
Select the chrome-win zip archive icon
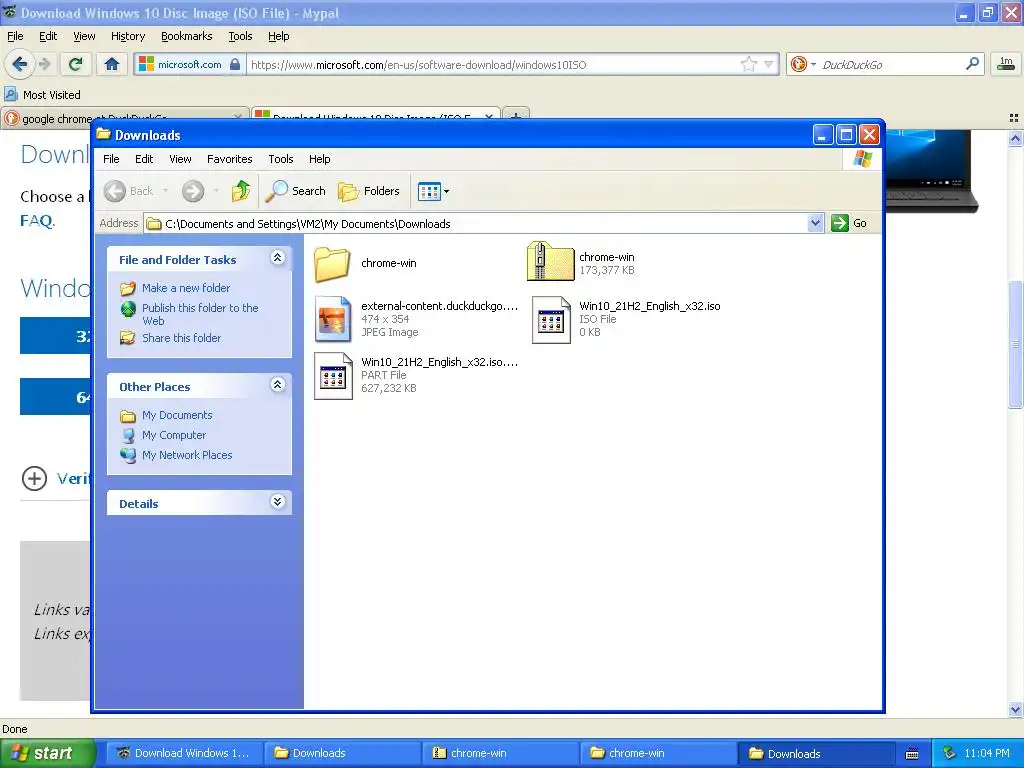coord(550,261)
